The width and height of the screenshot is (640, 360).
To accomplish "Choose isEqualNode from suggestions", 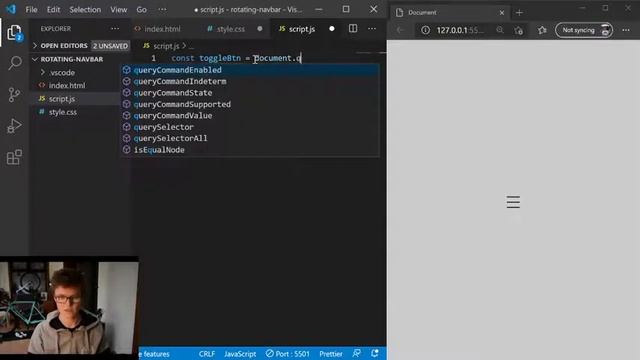I will (250, 150).
